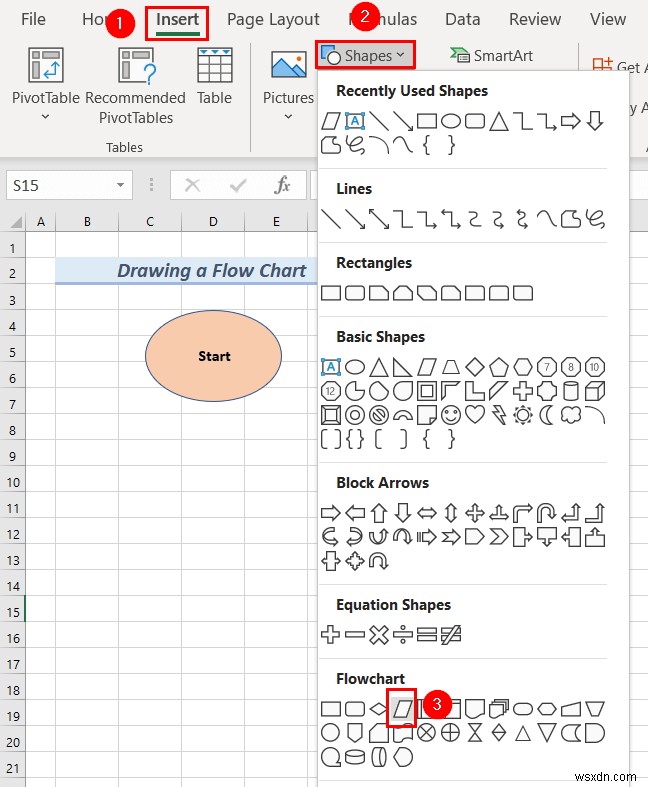Select the Sun shape
The height and width of the screenshot is (787, 648).
pos(523,415)
